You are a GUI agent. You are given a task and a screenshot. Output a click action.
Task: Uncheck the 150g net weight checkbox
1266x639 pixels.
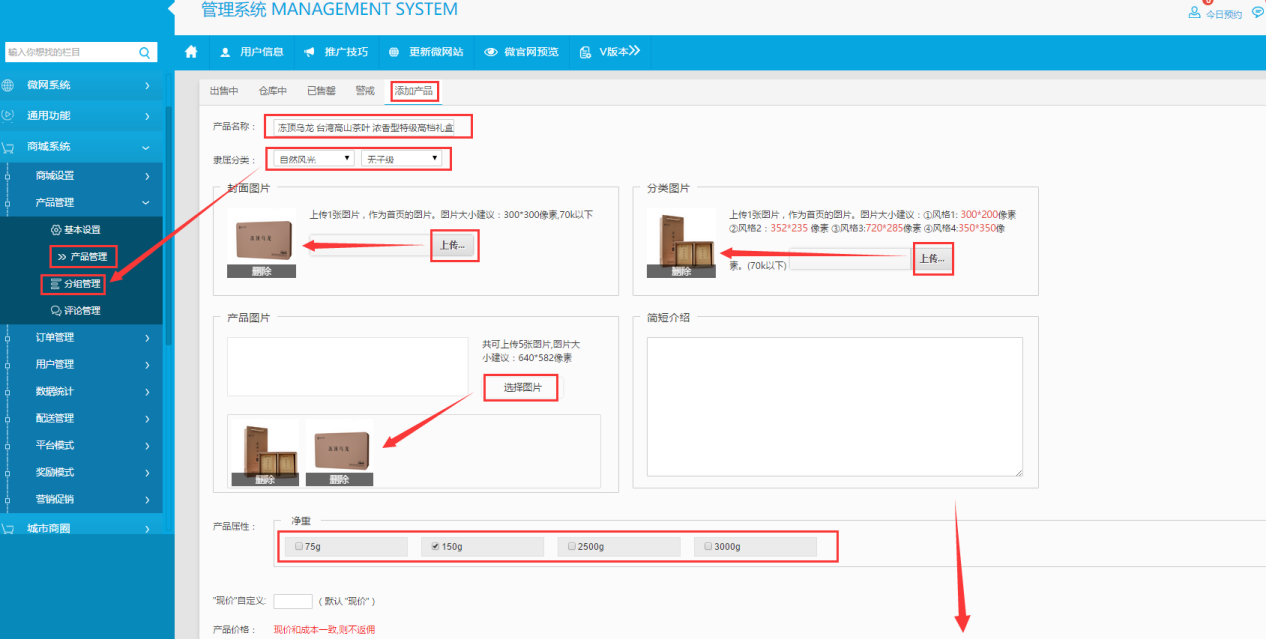pyautogui.click(x=434, y=547)
